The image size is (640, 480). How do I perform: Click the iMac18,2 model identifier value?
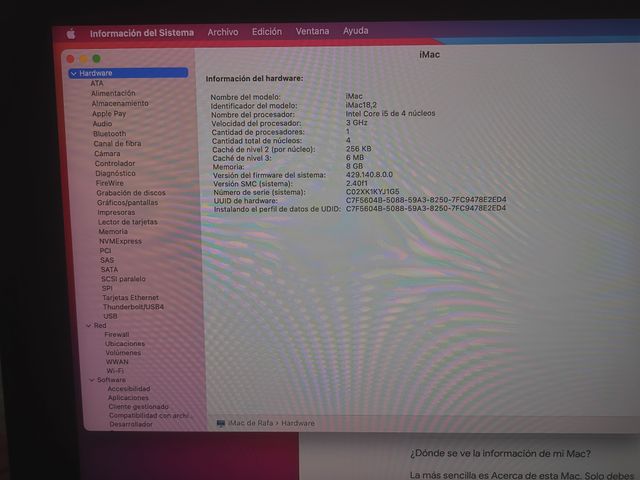pos(361,105)
